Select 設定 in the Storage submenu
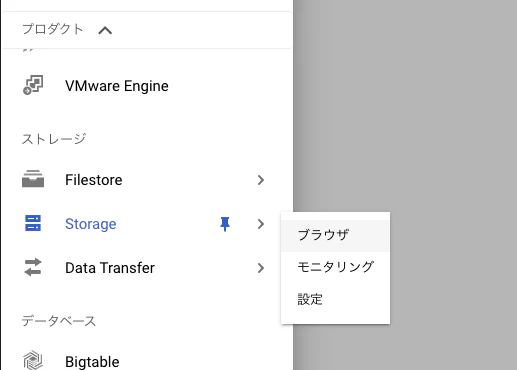This screenshot has width=517, height=370. pos(335,299)
